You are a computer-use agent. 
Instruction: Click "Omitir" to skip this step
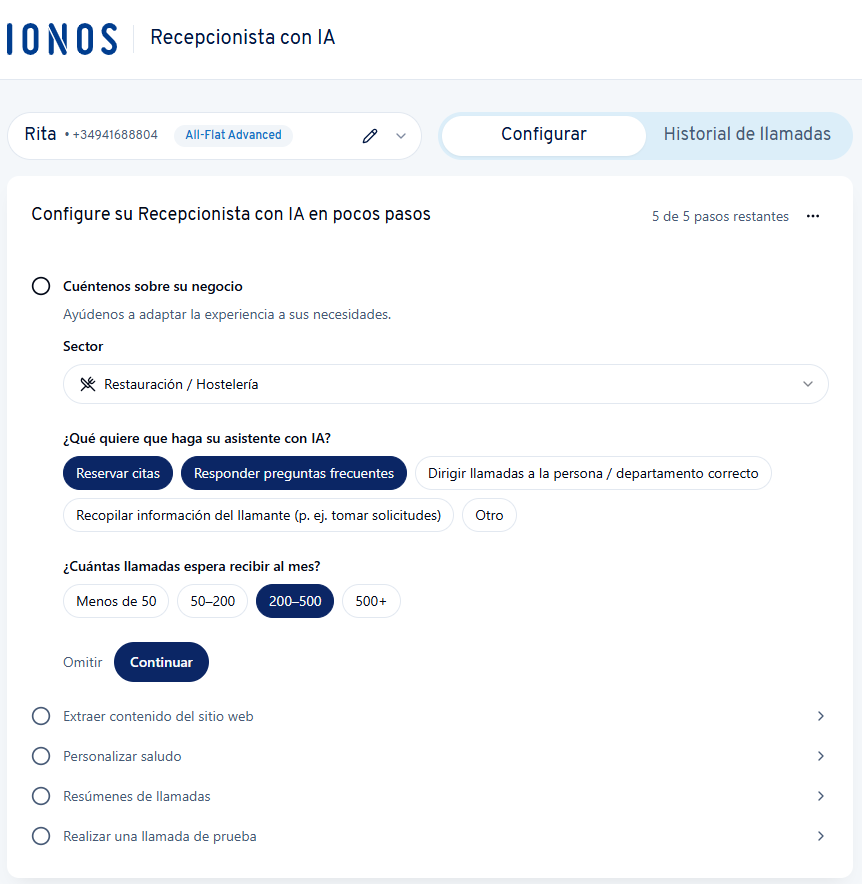pos(82,661)
